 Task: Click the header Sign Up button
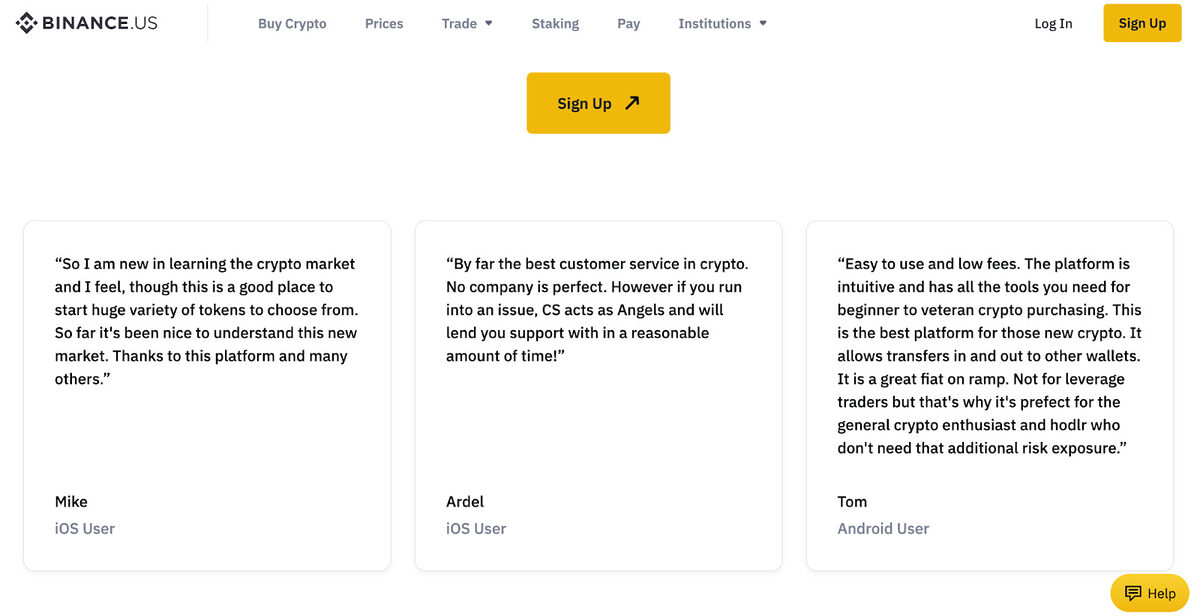[x=1142, y=23]
